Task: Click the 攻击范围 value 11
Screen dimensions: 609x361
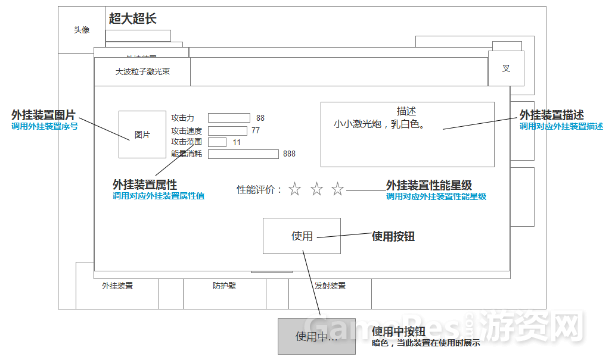Action: pos(237,142)
